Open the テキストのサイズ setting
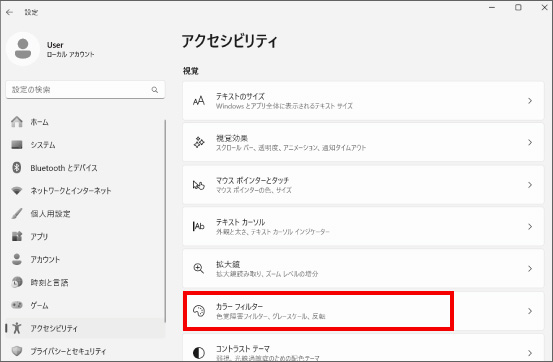Image resolution: width=553 pixels, height=362 pixels. click(x=363, y=101)
